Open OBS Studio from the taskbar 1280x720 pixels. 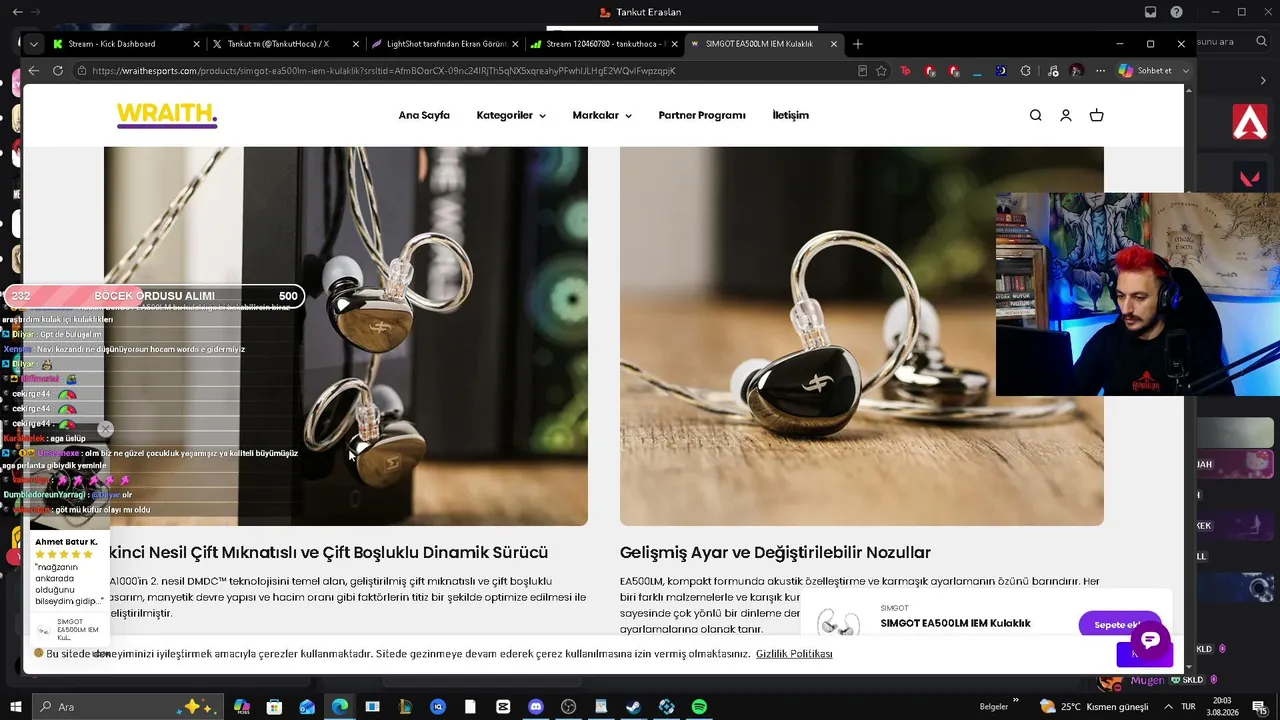pos(569,707)
